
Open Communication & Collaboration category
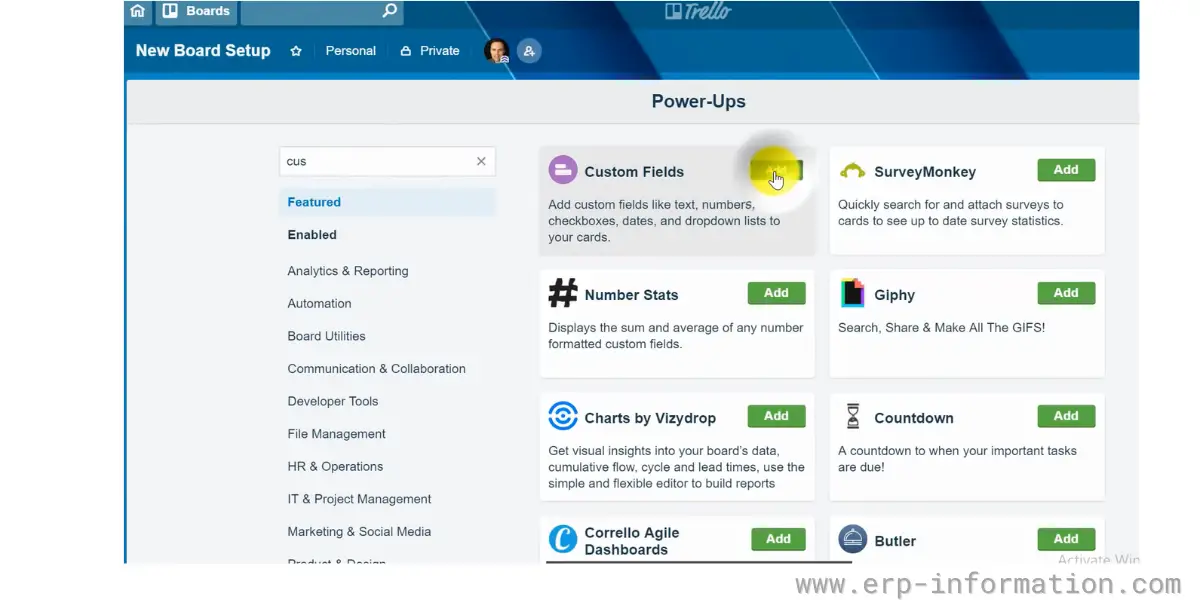pos(376,369)
